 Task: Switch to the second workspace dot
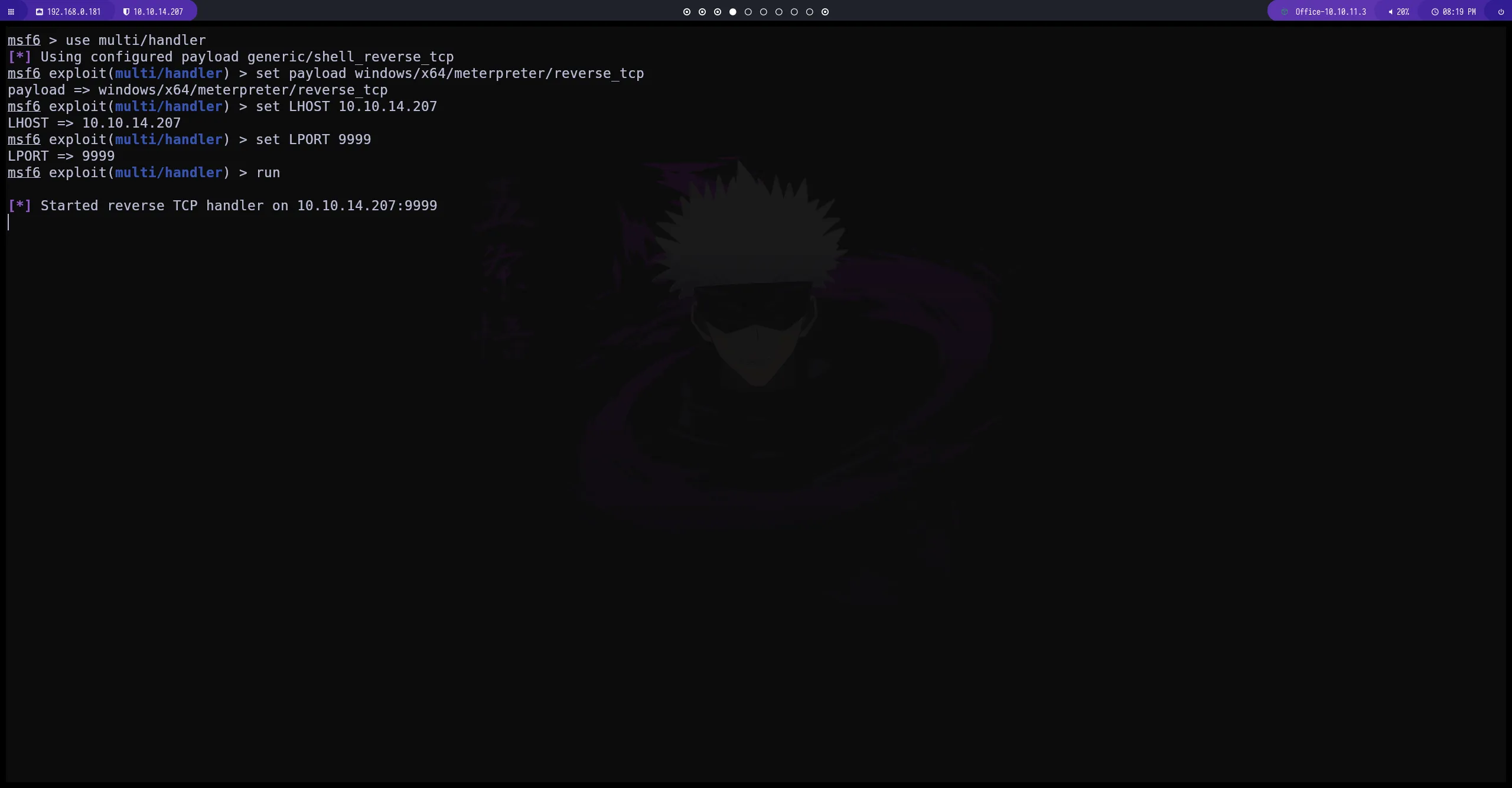coord(702,12)
